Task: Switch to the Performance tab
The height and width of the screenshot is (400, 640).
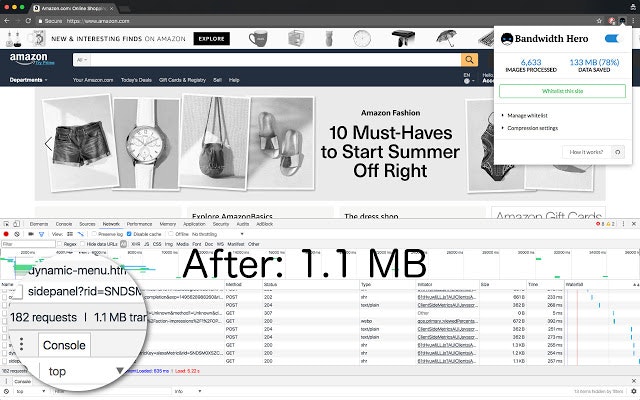Action: (x=139, y=224)
